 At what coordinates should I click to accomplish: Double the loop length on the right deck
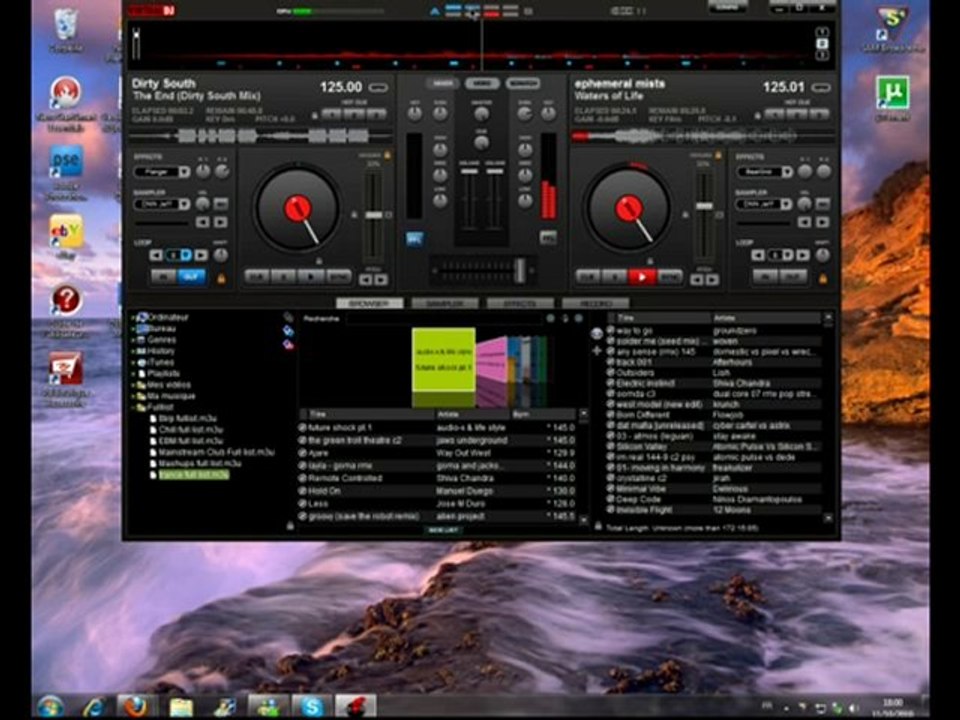803,255
